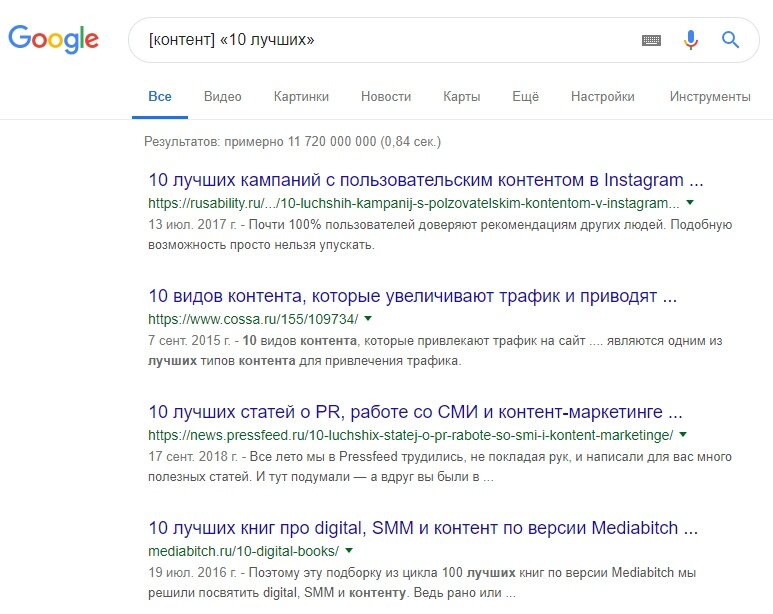Expand dropdown arrow next to rusability.ru URL
Screen dimensions: 773x614
[x=690, y=202]
